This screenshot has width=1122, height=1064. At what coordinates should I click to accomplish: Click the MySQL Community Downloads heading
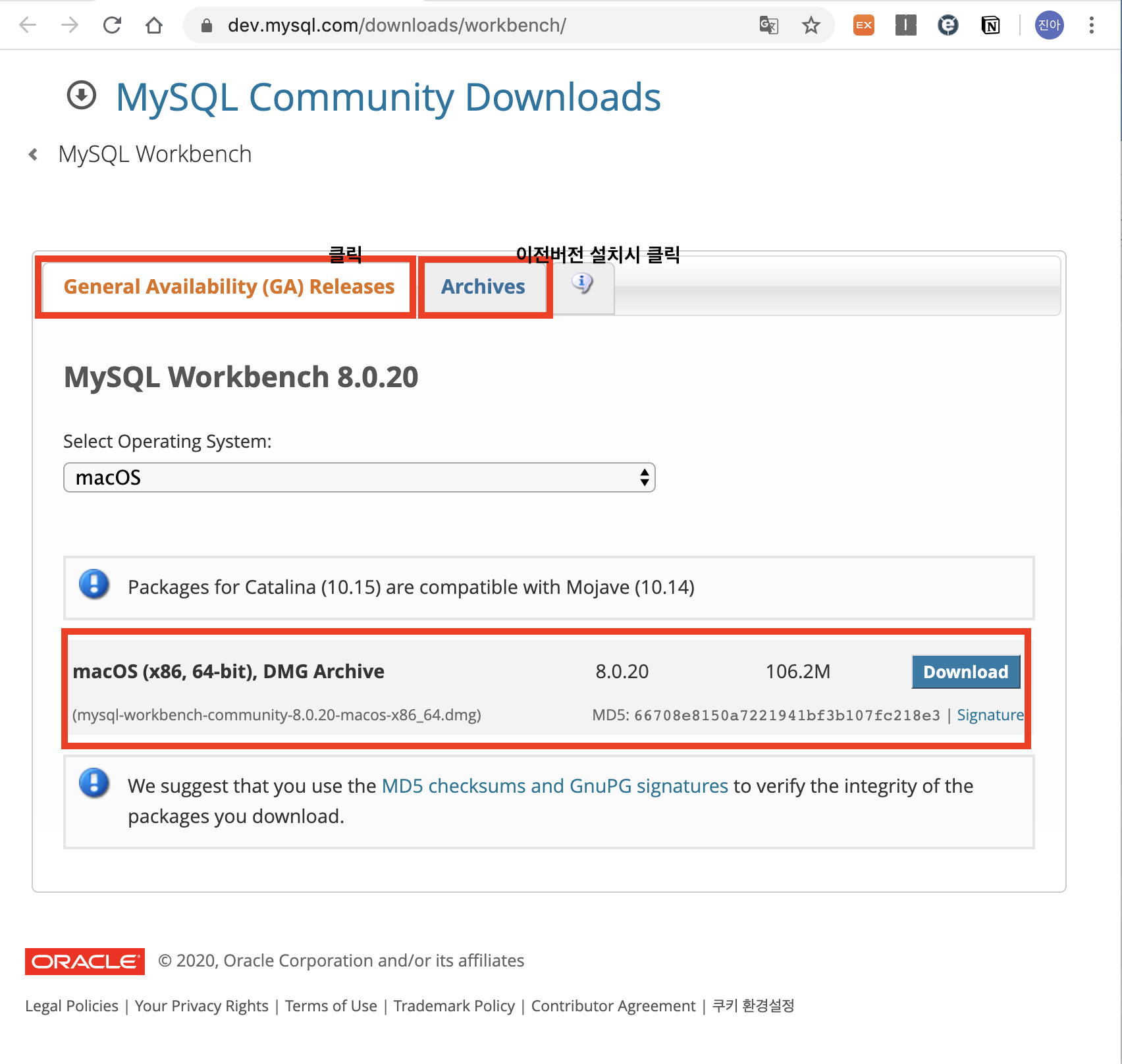click(x=388, y=97)
